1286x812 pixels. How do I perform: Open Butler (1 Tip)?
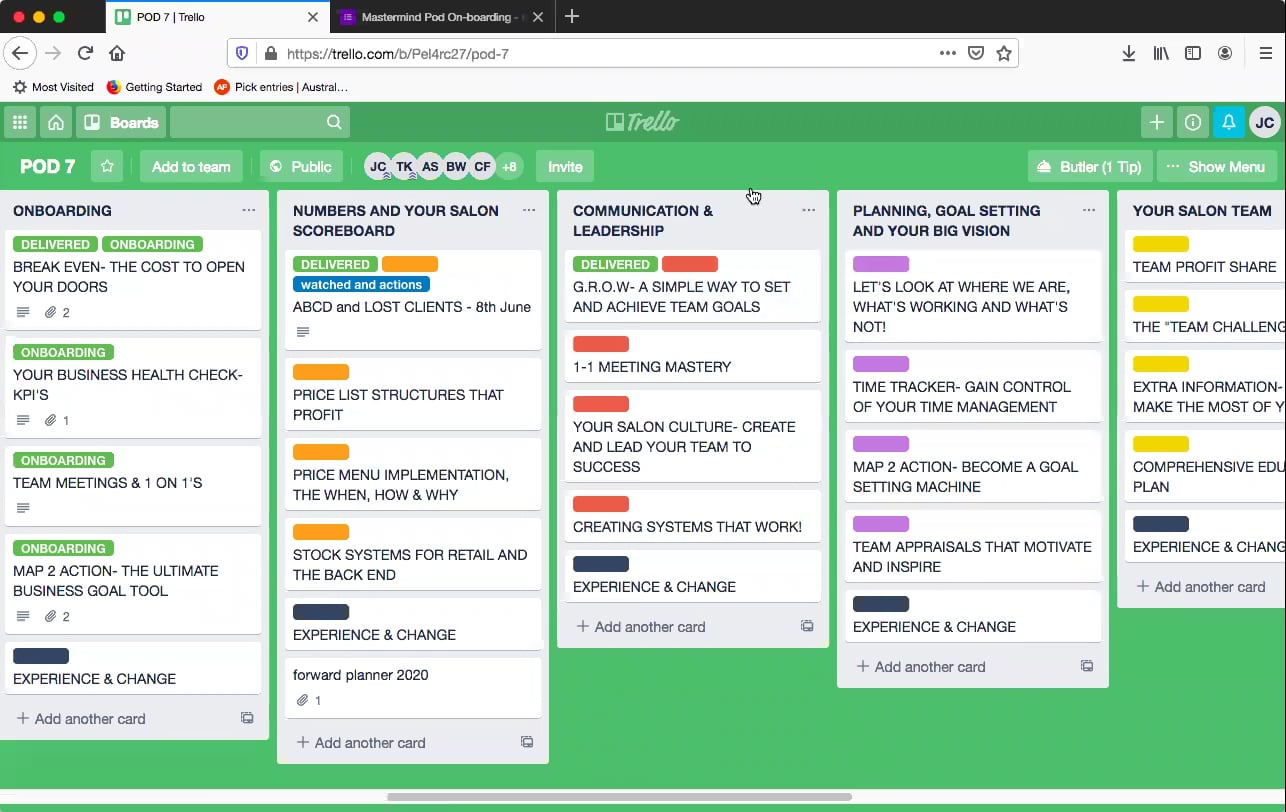[x=1090, y=167]
